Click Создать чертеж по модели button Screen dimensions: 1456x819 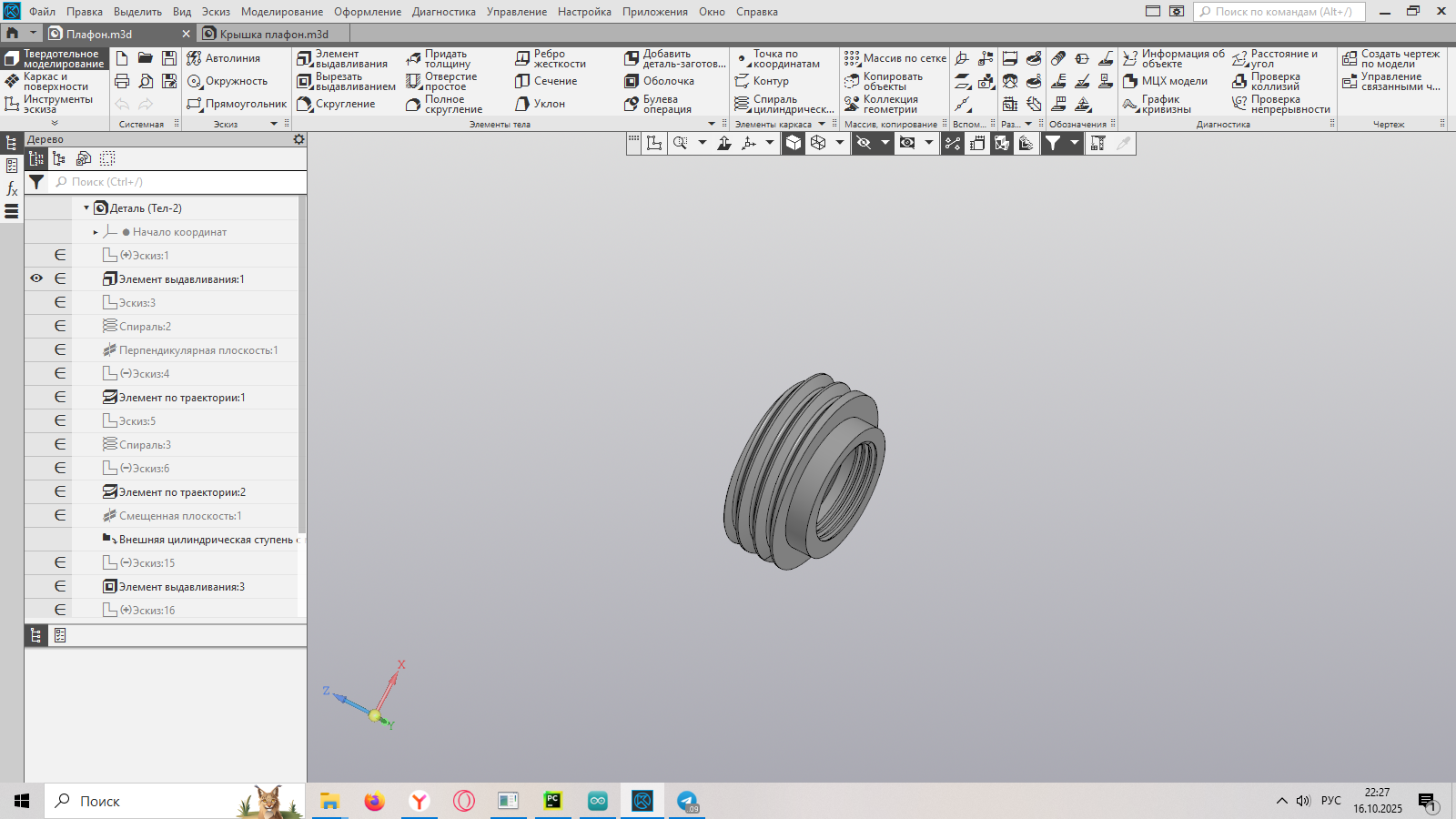(x=1390, y=59)
